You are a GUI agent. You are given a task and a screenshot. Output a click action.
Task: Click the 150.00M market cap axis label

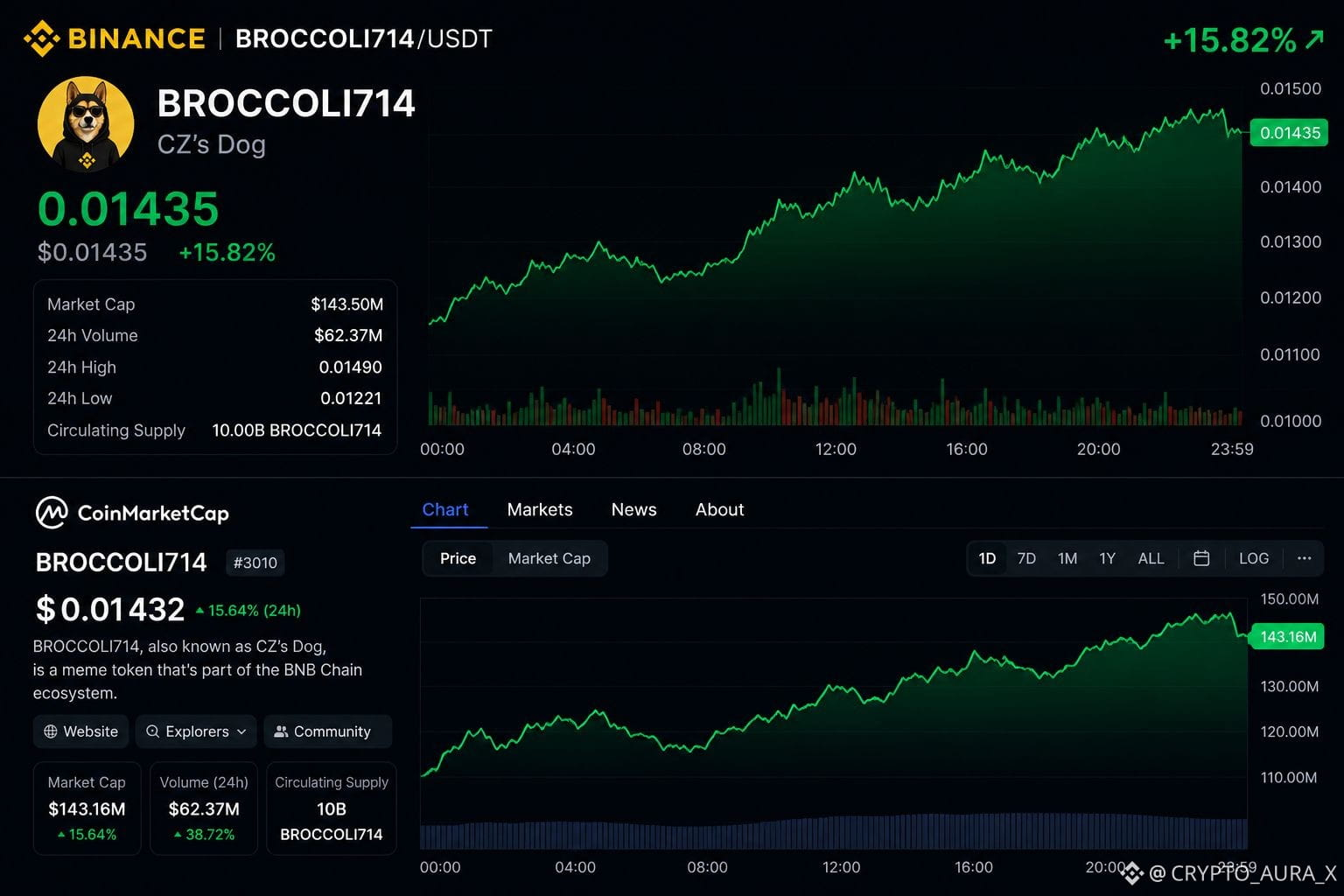click(1290, 599)
